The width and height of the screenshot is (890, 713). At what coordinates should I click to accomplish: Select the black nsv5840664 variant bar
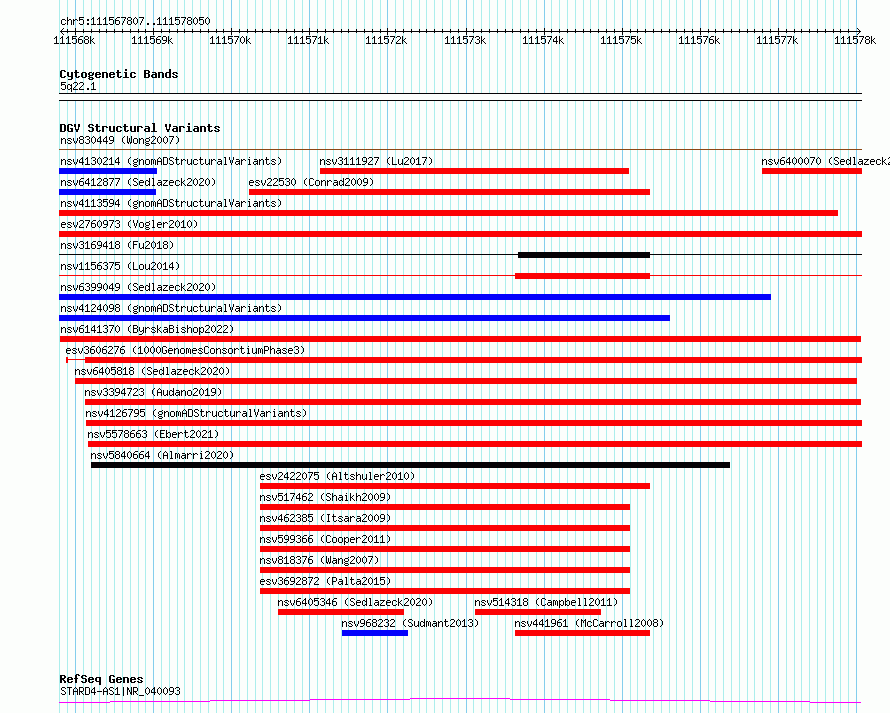click(410, 465)
